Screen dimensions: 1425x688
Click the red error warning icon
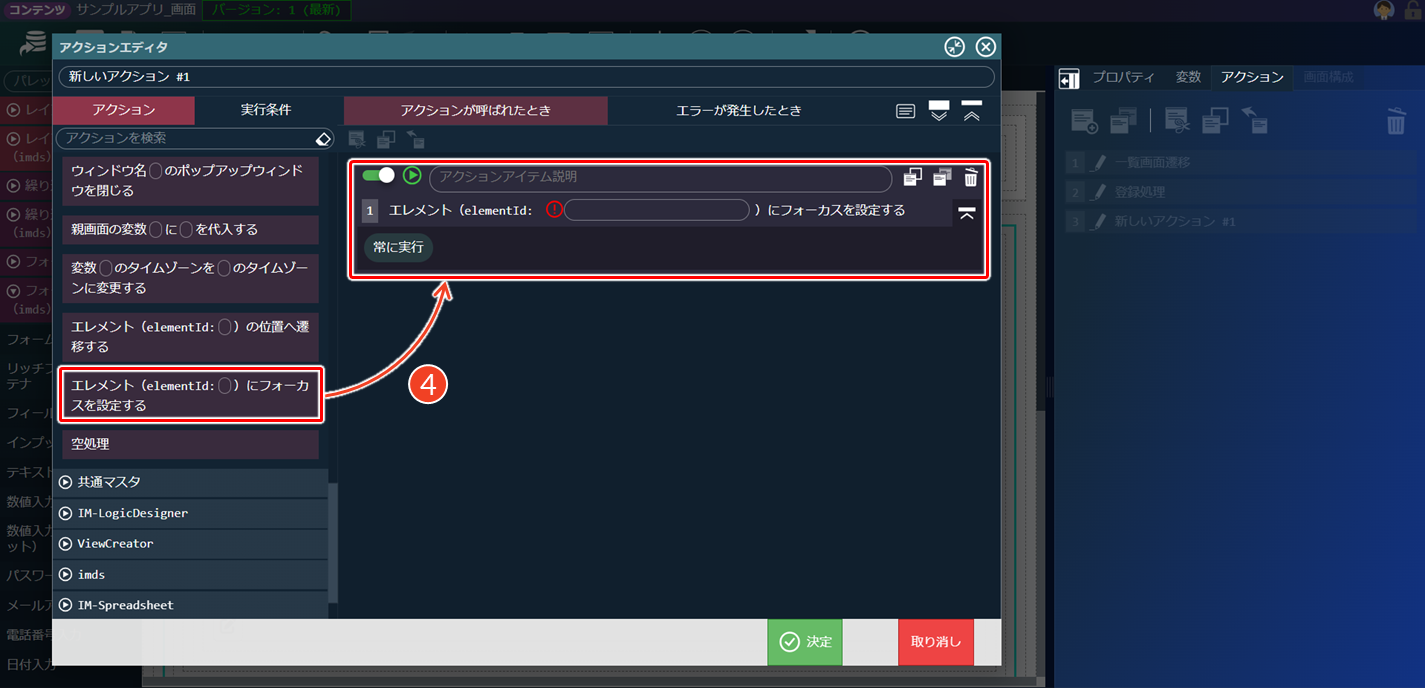click(554, 210)
